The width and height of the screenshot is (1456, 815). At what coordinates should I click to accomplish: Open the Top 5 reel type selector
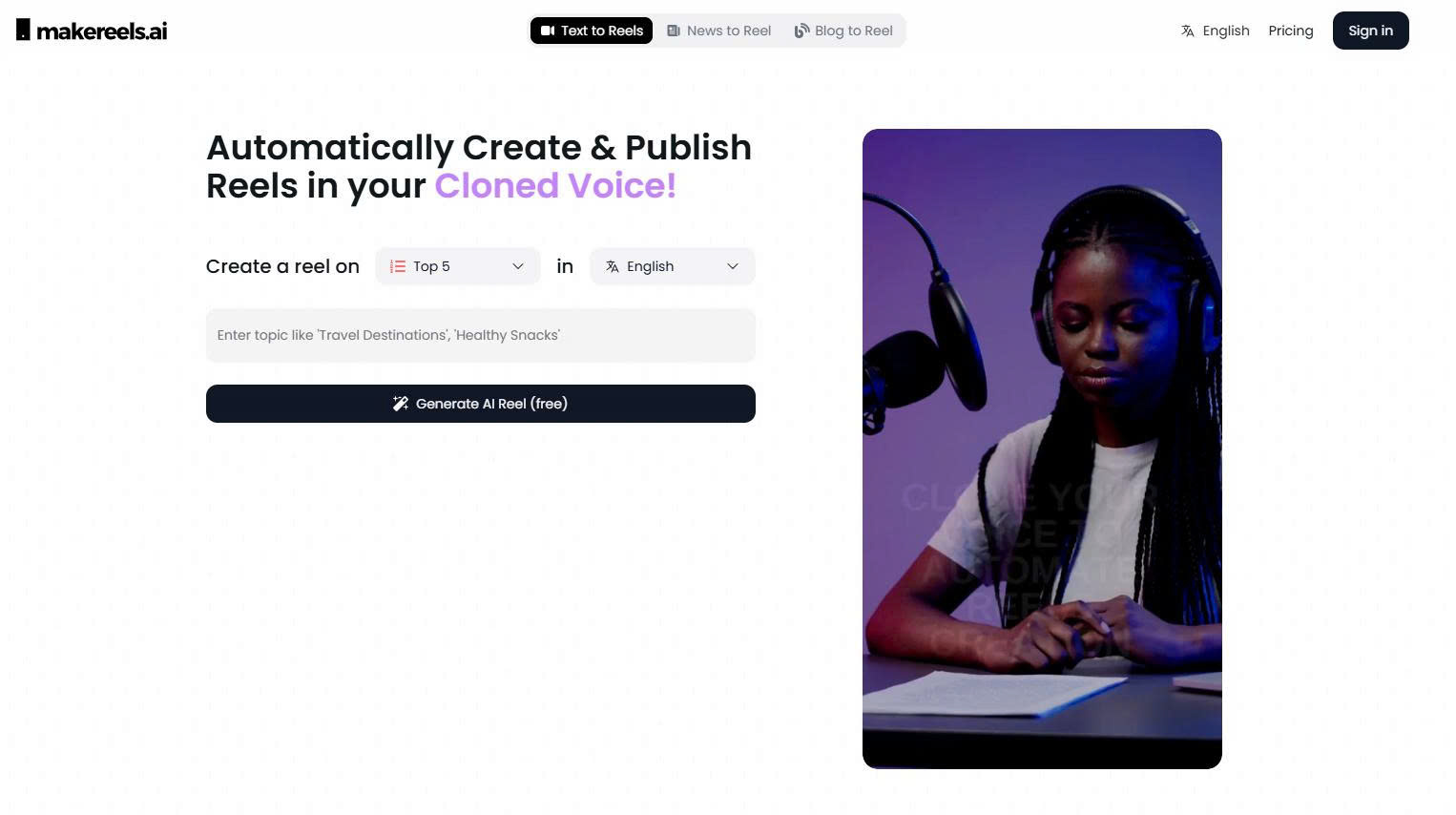coord(458,266)
